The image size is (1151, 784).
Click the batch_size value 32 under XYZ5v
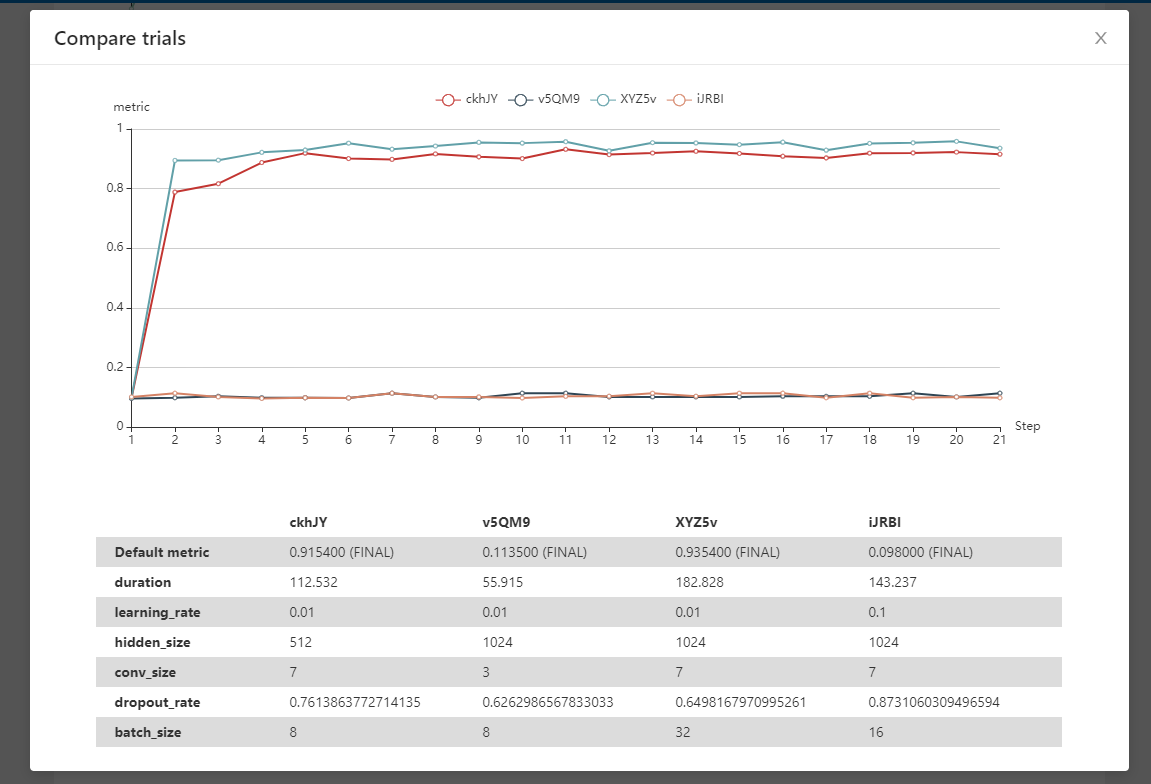click(681, 732)
